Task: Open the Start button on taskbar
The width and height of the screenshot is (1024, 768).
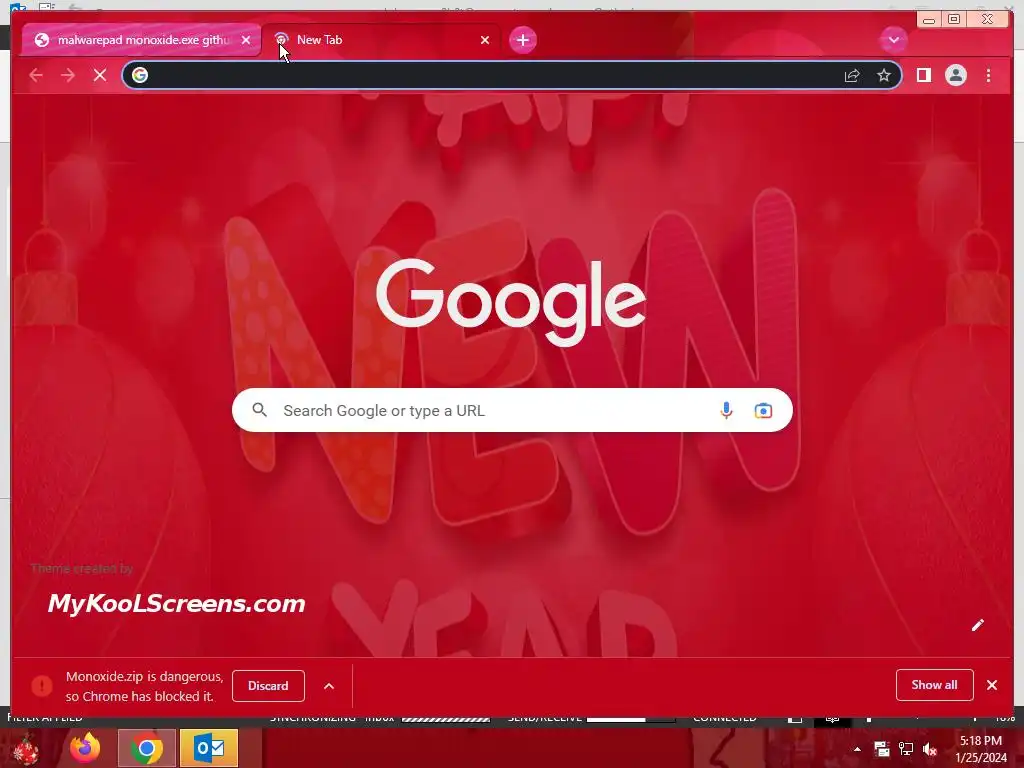Action: pyautogui.click(x=26, y=748)
